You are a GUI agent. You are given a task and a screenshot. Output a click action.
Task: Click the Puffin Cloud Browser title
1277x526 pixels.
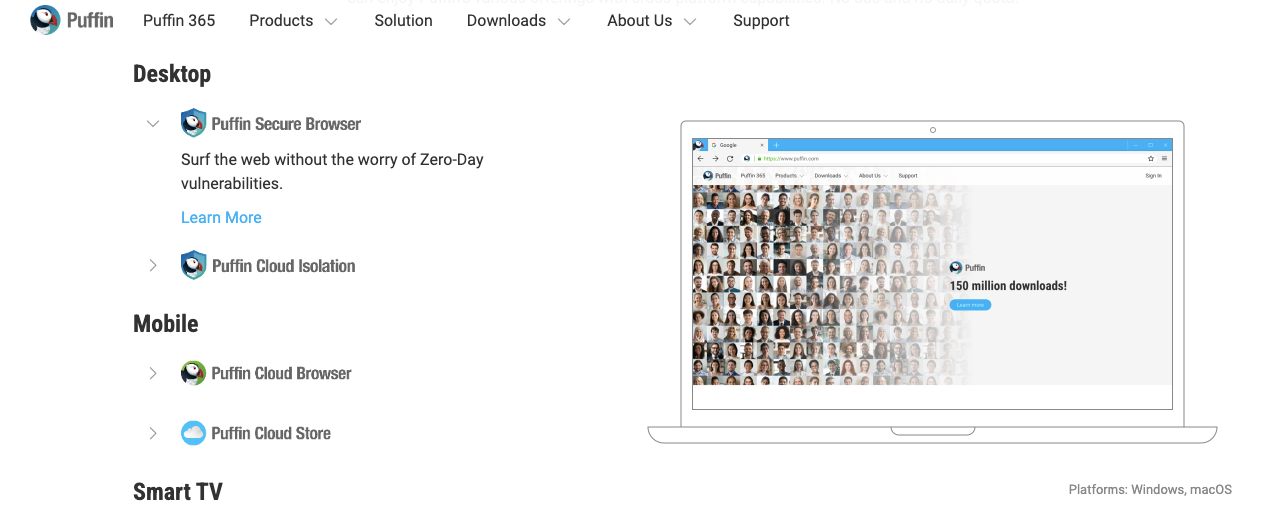(282, 373)
